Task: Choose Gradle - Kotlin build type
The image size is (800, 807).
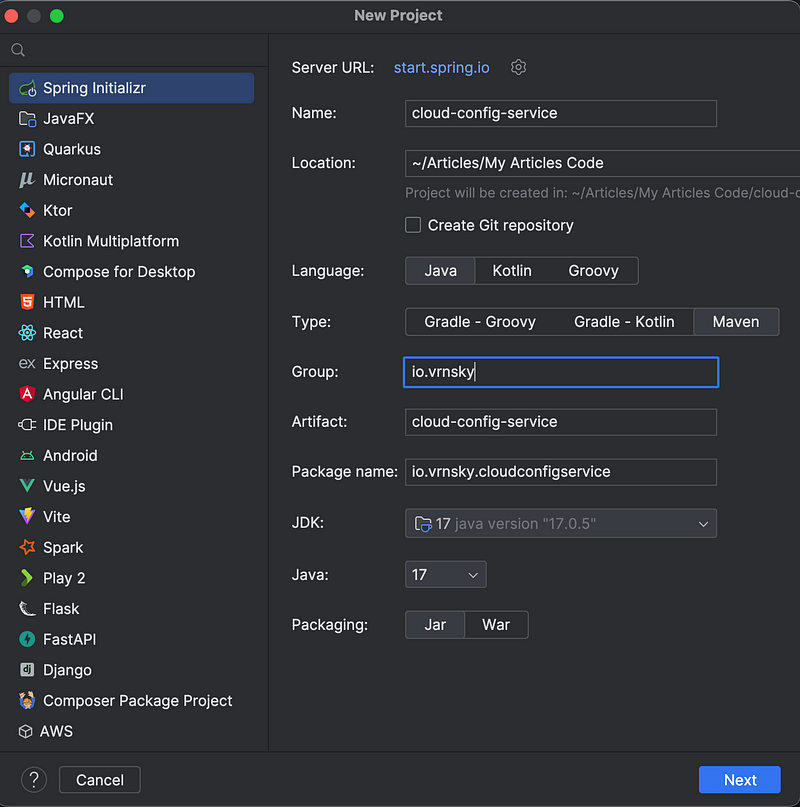Action: [624, 322]
